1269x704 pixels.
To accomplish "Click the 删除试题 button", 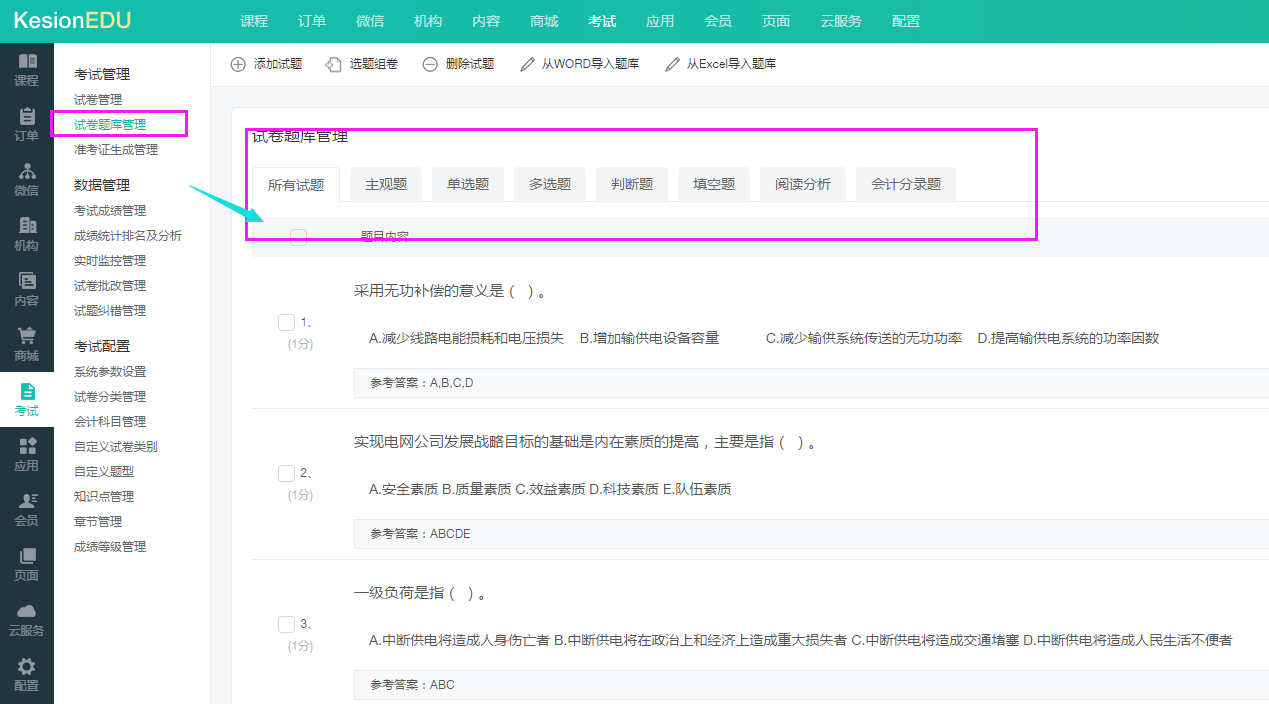I will (x=458, y=64).
